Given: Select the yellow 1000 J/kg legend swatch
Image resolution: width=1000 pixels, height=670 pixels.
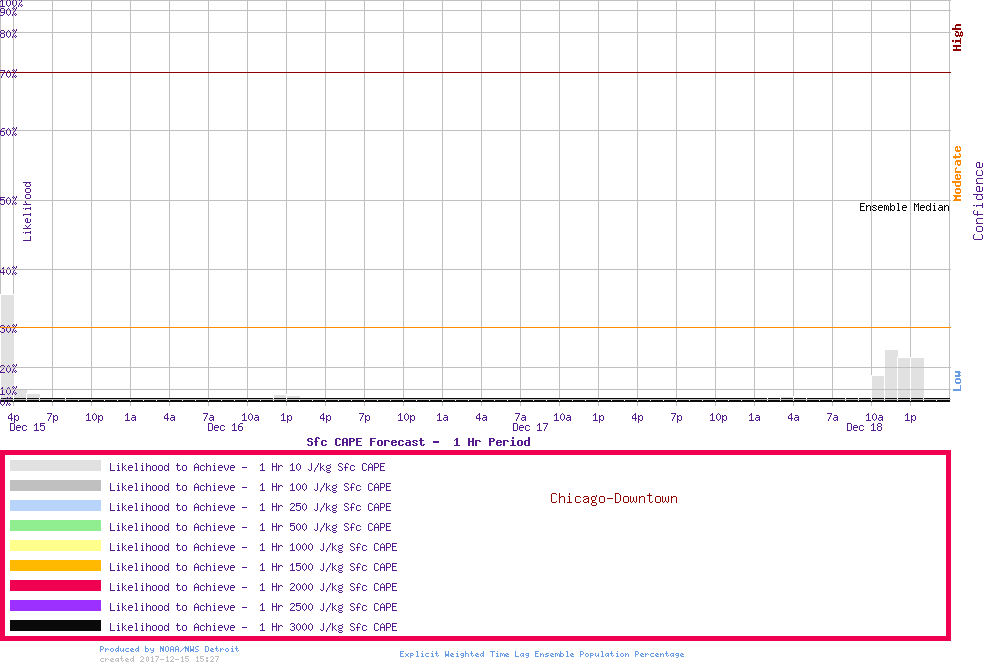Looking at the screenshot, I should click(x=55, y=546).
